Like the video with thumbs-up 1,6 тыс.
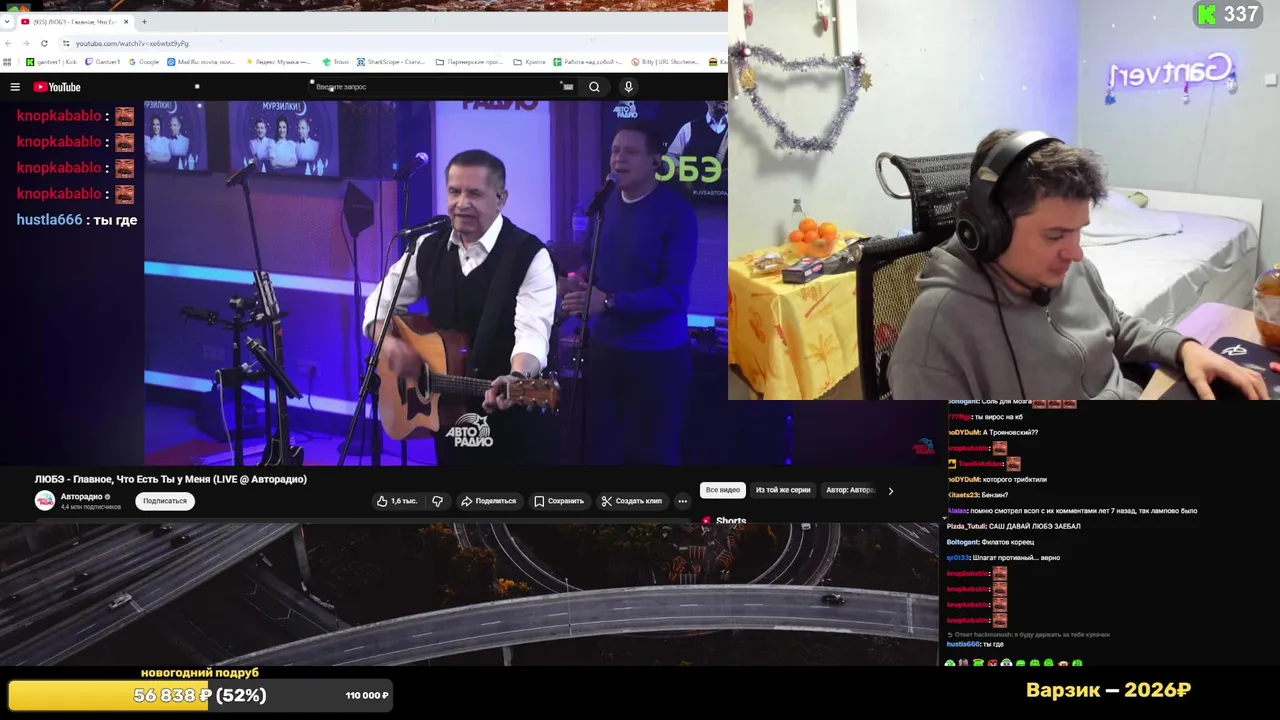1280x720 pixels. click(x=397, y=501)
